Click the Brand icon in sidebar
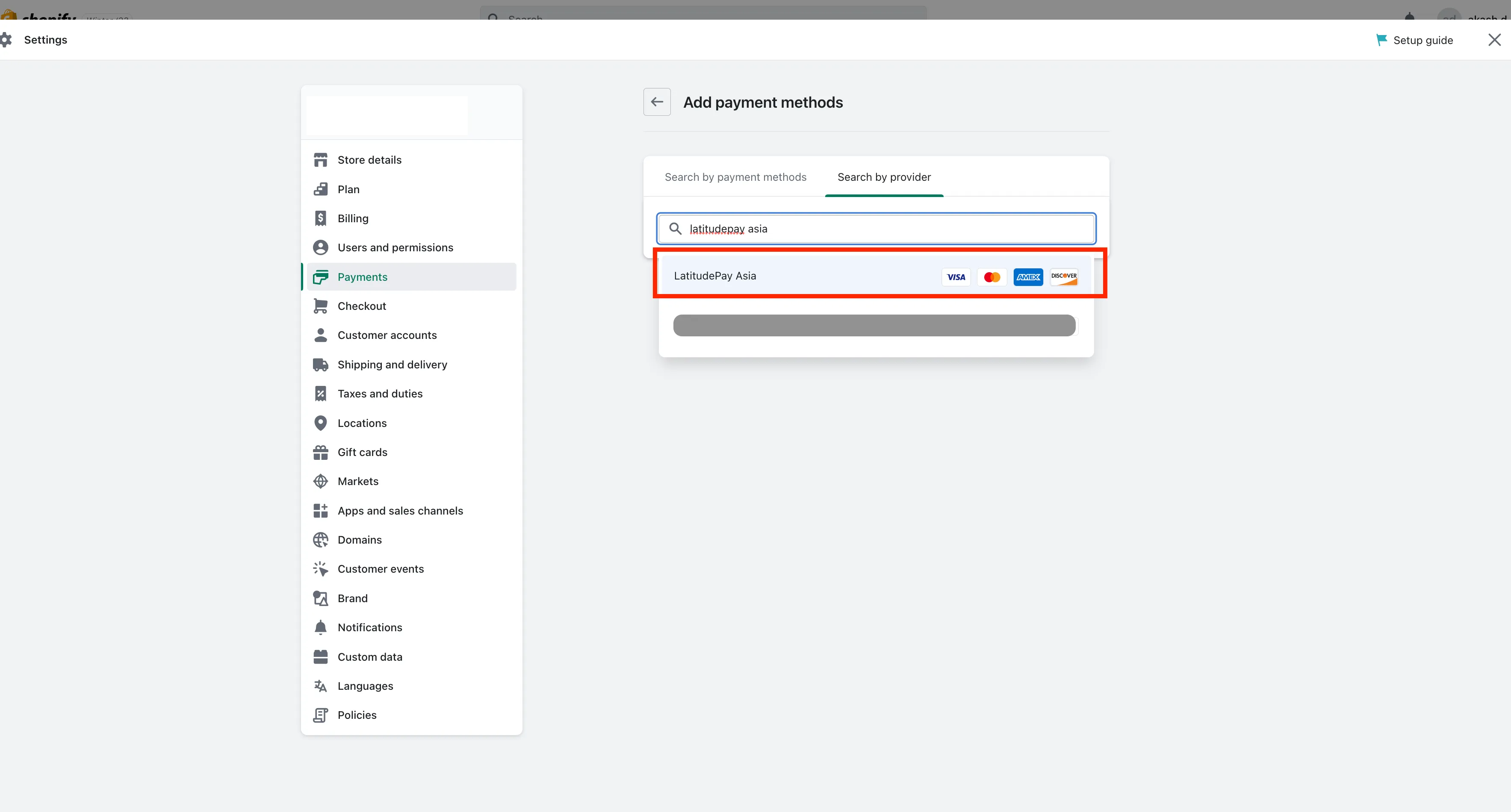 point(320,598)
